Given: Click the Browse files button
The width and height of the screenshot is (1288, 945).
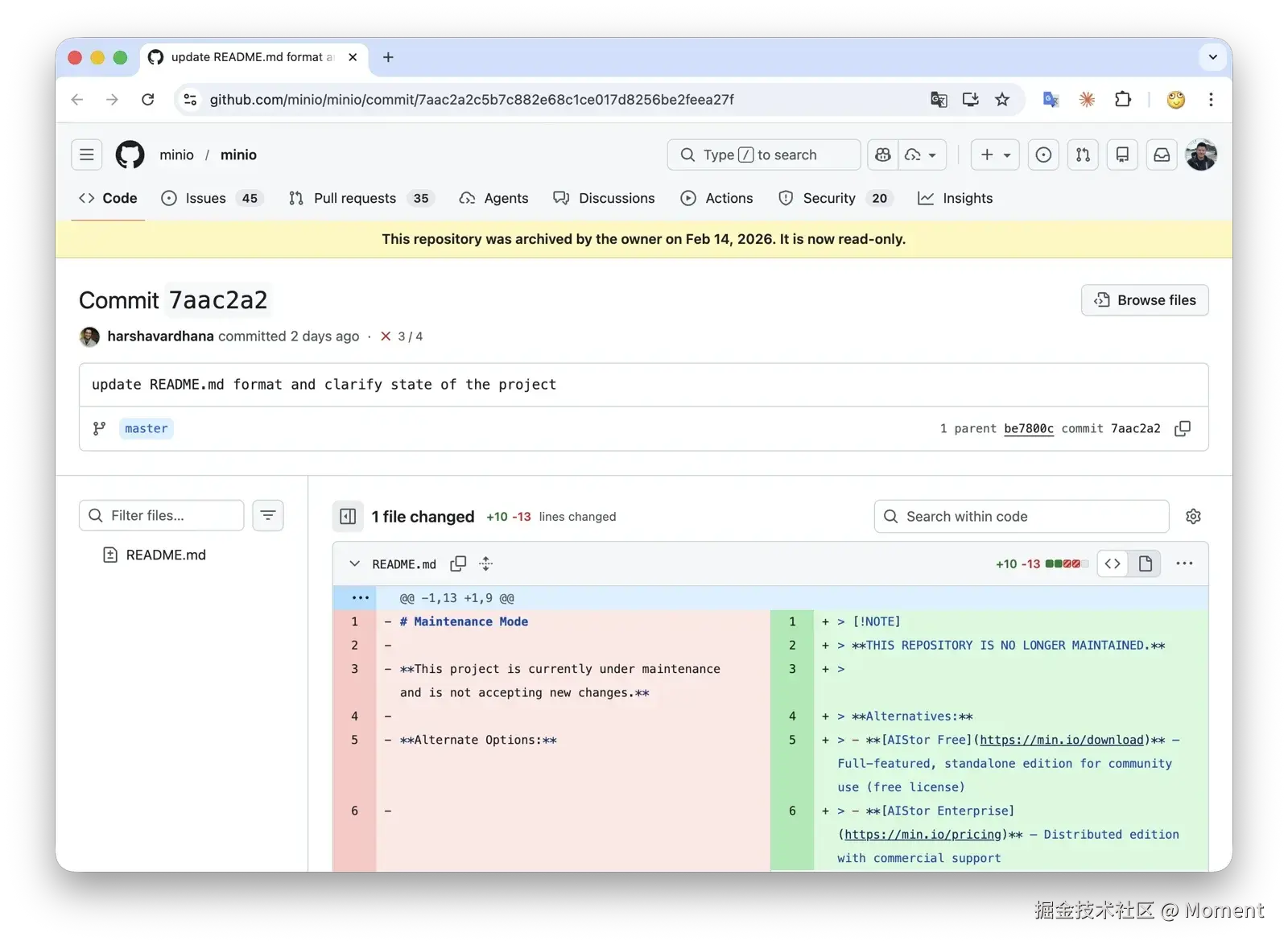Looking at the screenshot, I should coord(1145,300).
